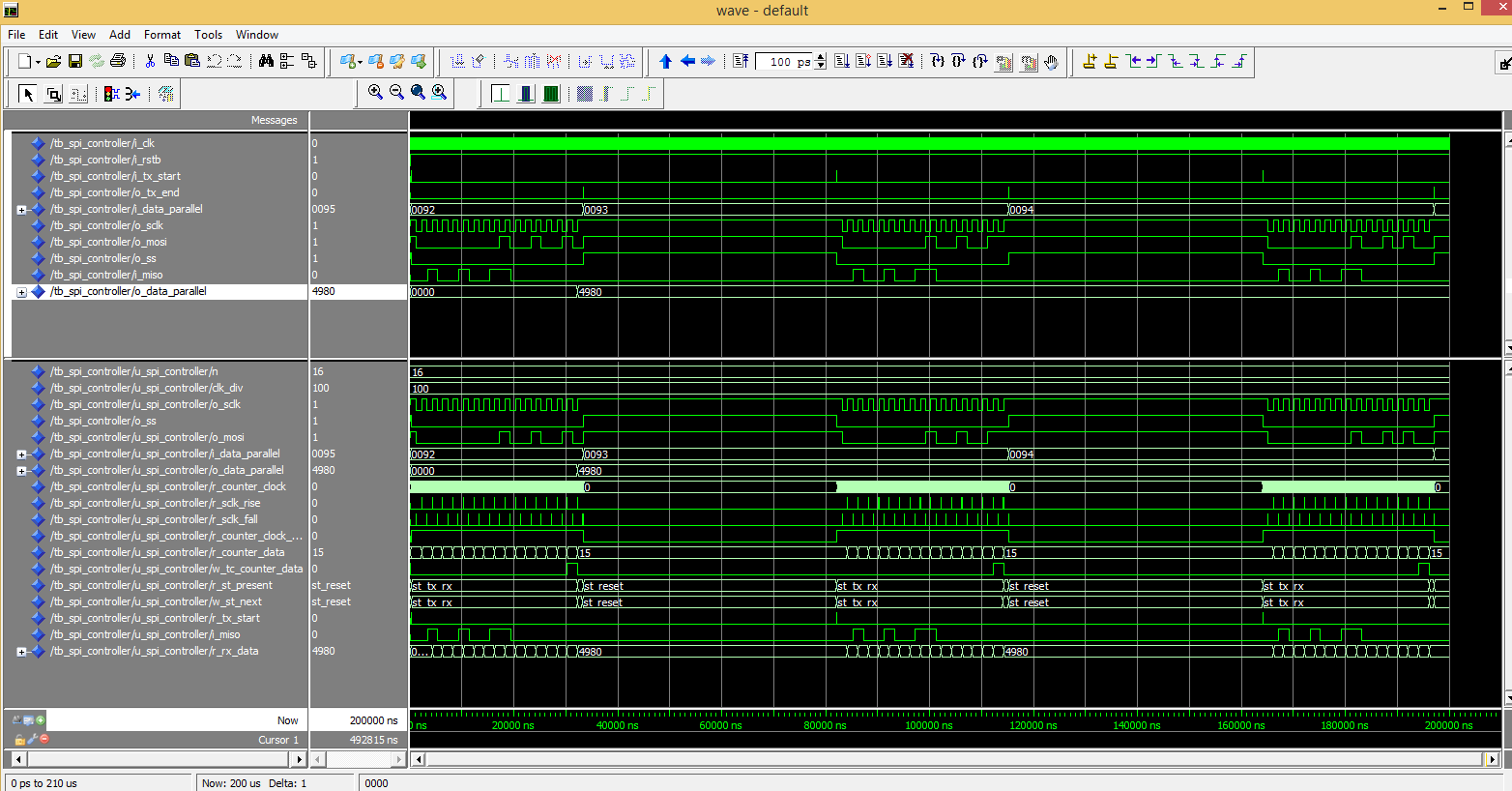The width and height of the screenshot is (1512, 791).
Task: Open the New file dropdown arrow
Action: (x=38, y=62)
